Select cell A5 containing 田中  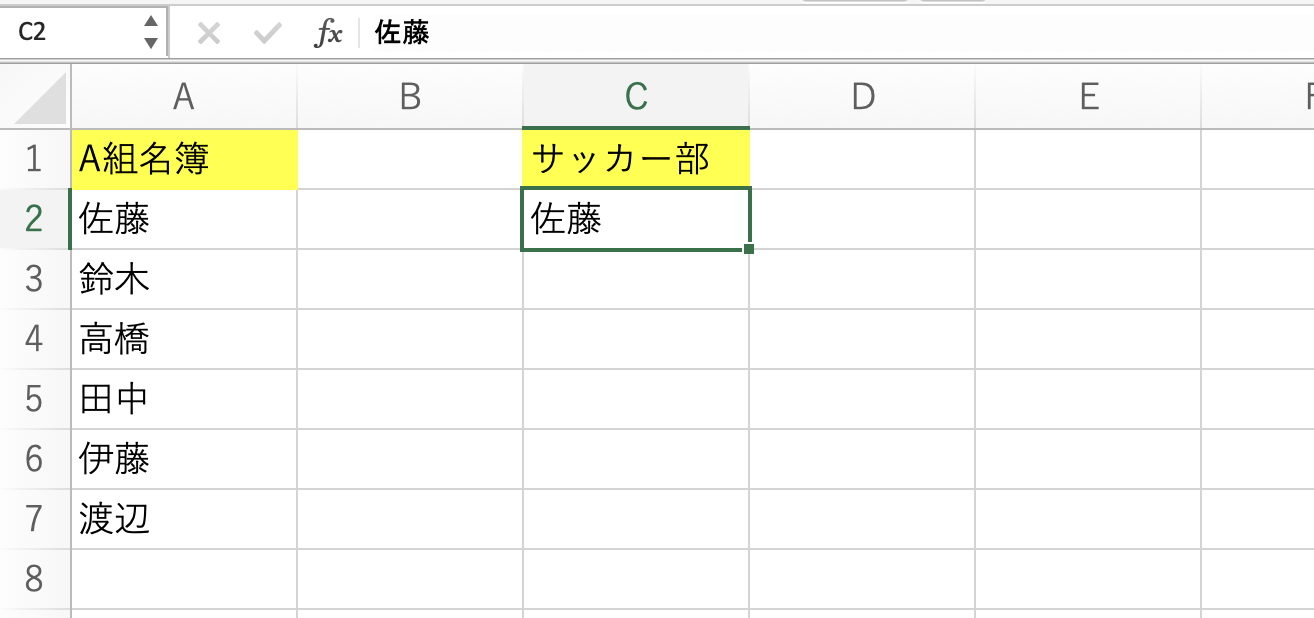[183, 398]
